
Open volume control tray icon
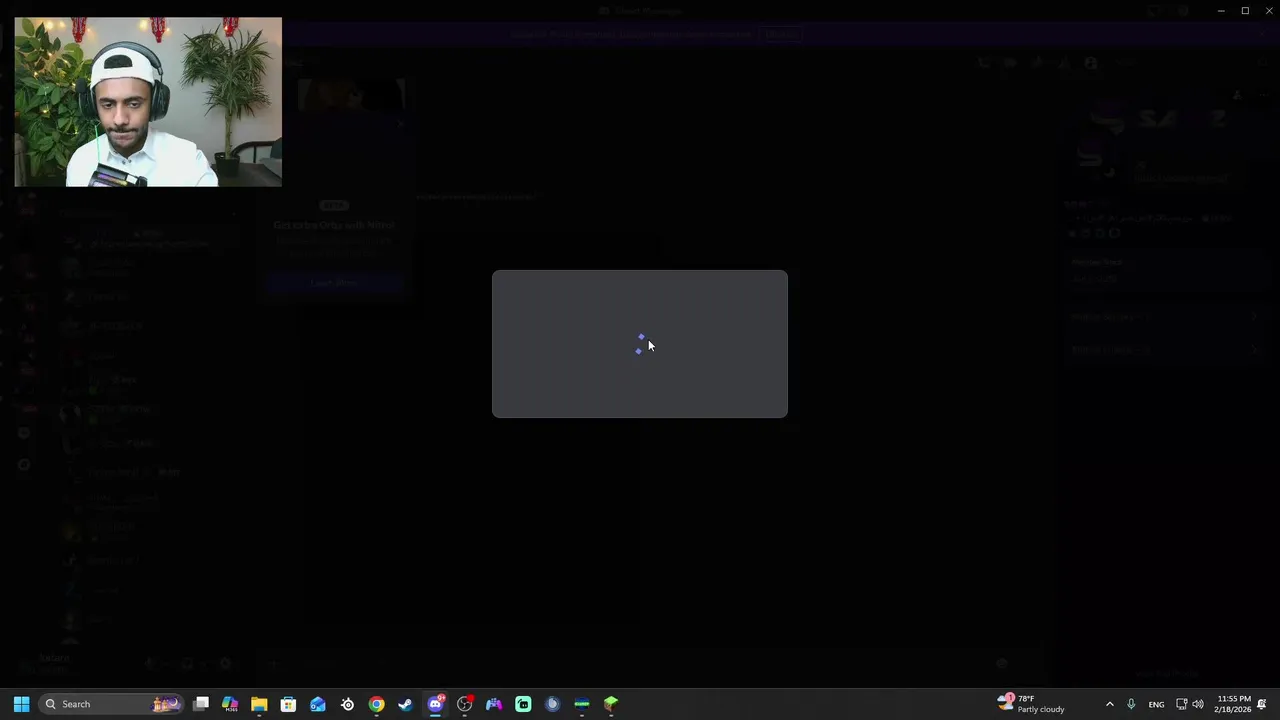pyautogui.click(x=1198, y=704)
